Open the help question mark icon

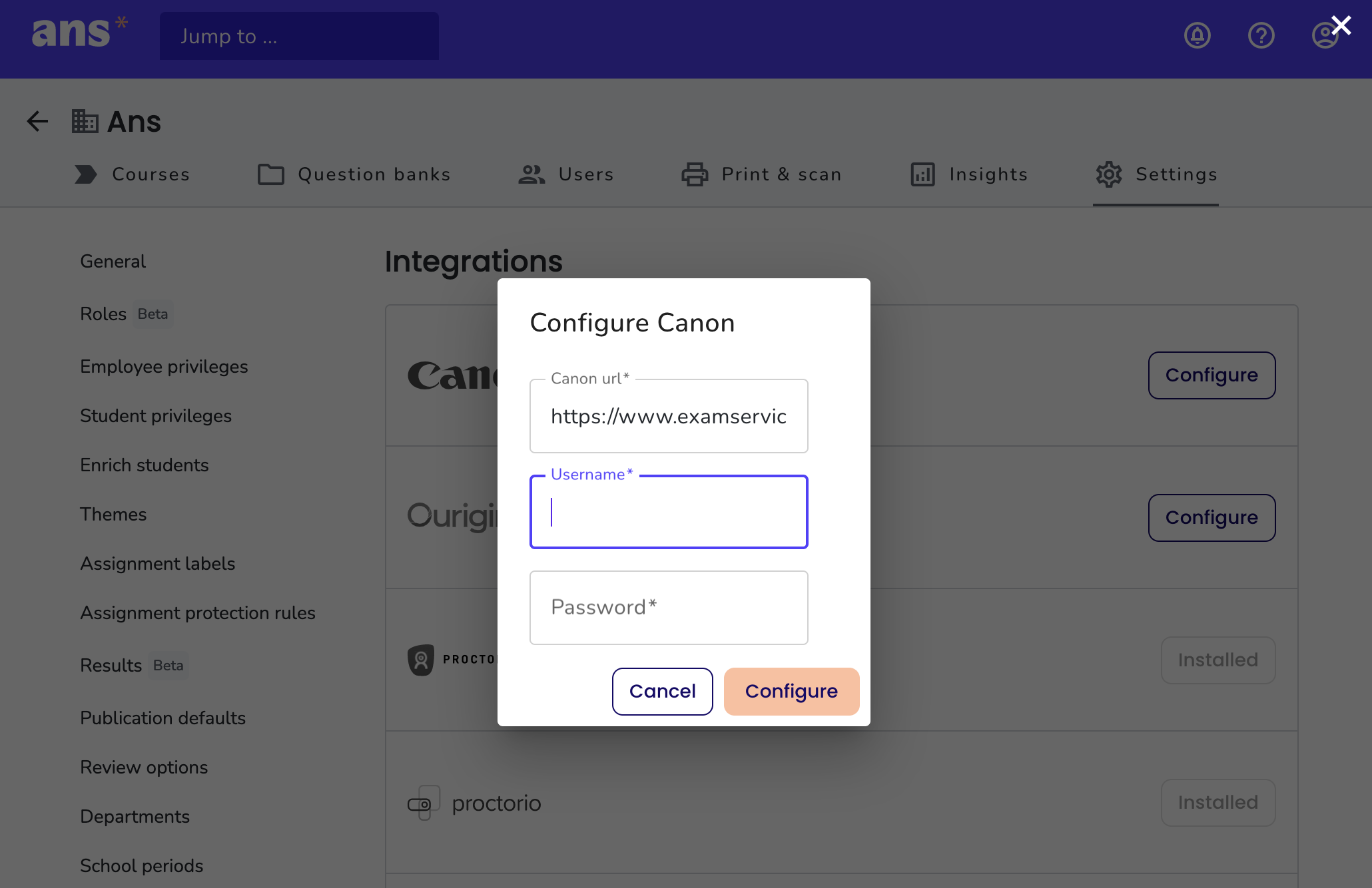tap(1261, 35)
